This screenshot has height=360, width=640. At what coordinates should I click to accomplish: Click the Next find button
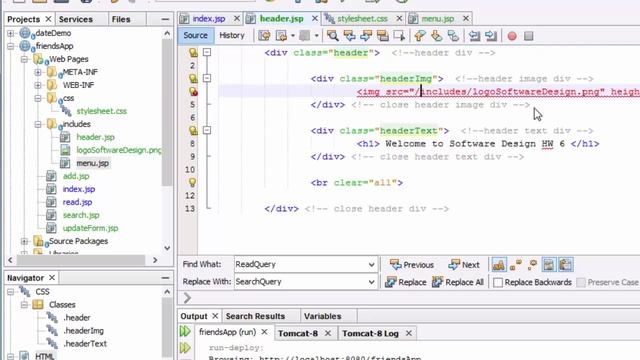(464, 265)
